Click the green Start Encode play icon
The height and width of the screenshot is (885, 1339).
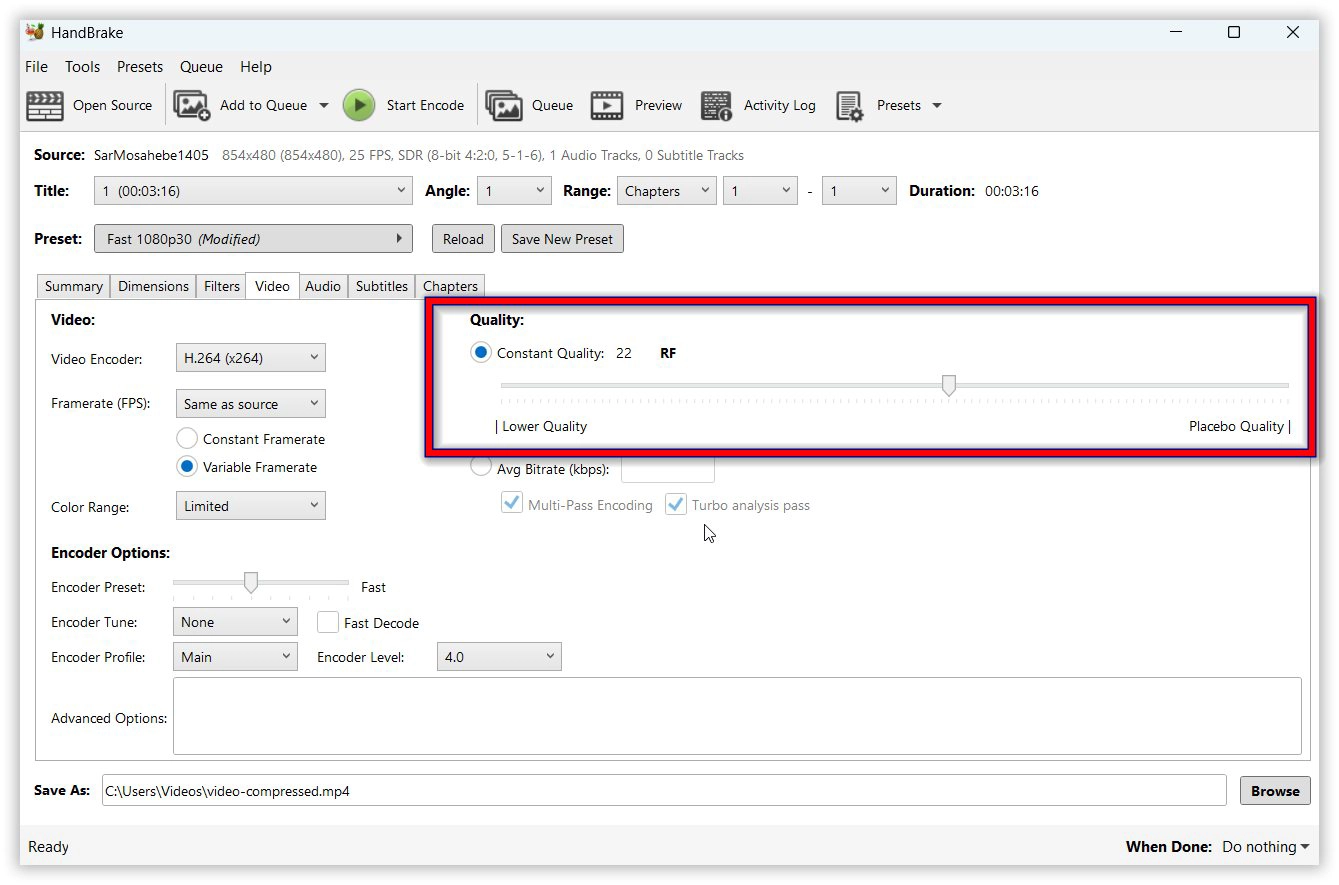pos(359,105)
